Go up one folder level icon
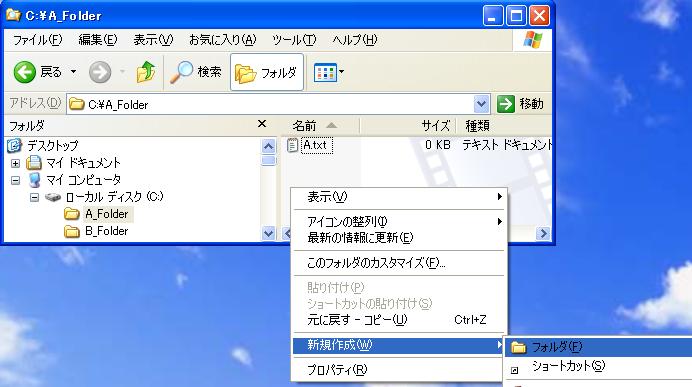The width and height of the screenshot is (692, 387). [146, 72]
